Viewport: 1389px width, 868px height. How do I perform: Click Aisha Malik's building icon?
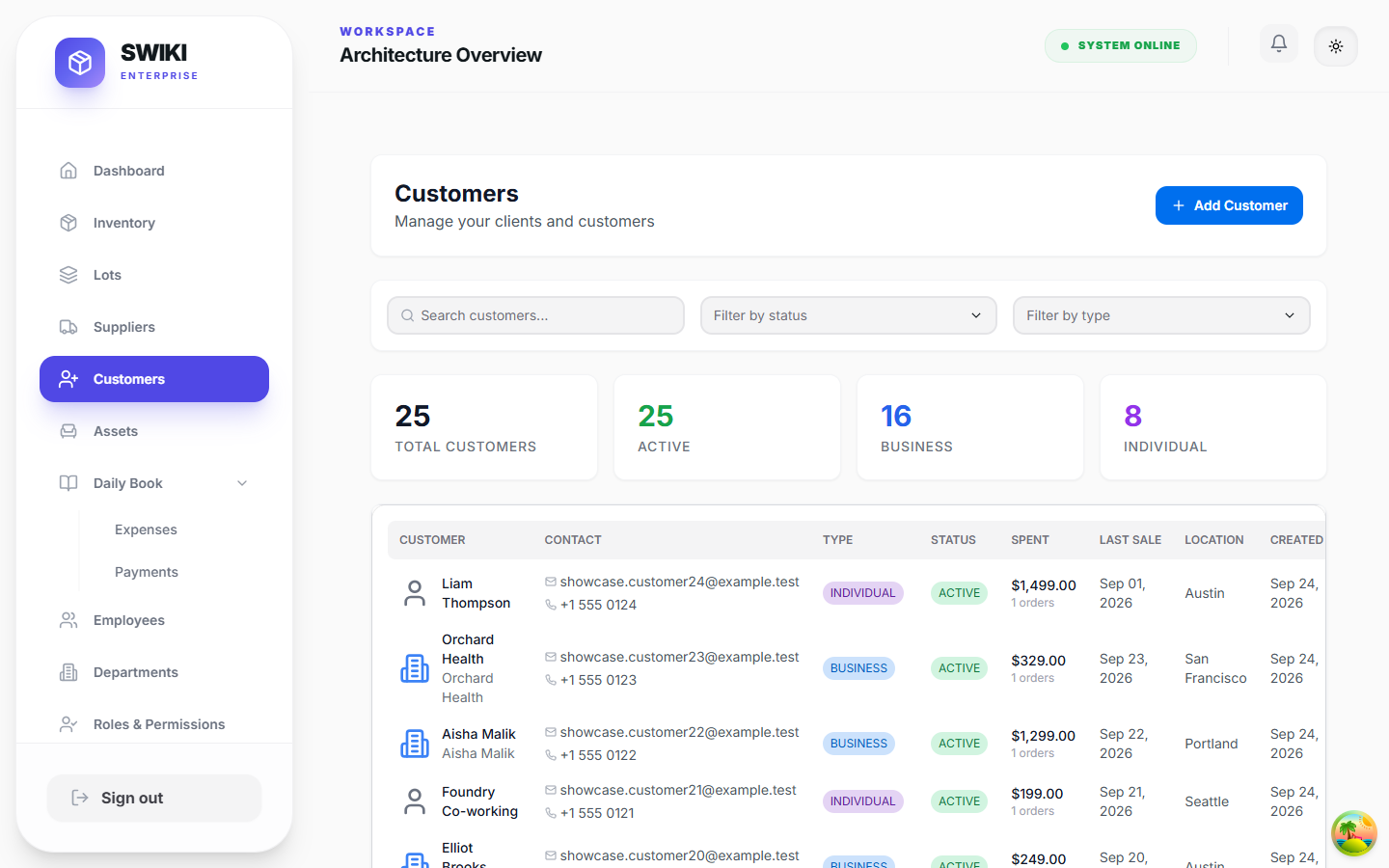coord(415,744)
